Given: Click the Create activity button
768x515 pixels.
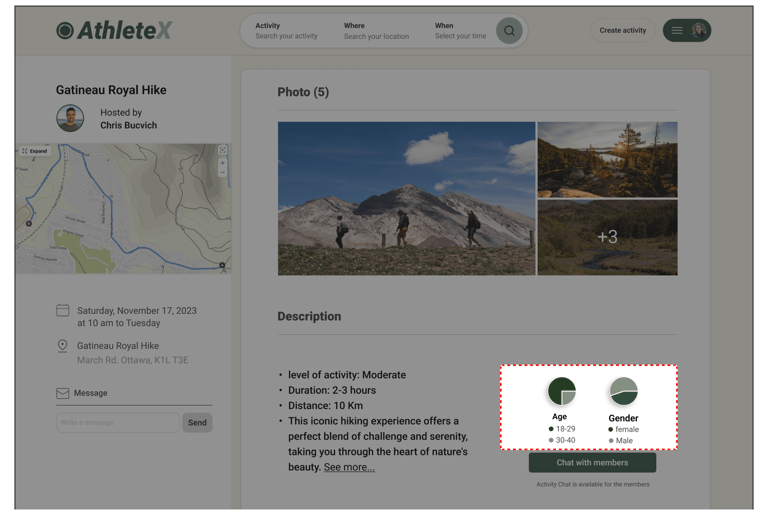Looking at the screenshot, I should (623, 30).
